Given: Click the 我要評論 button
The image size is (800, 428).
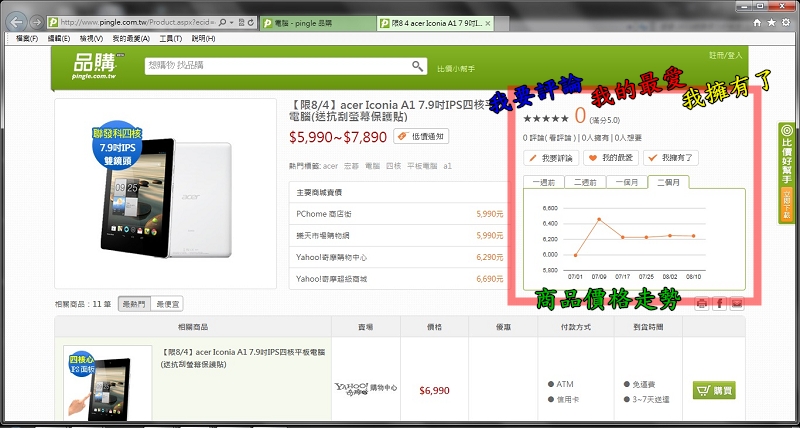Looking at the screenshot, I should pyautogui.click(x=551, y=158).
